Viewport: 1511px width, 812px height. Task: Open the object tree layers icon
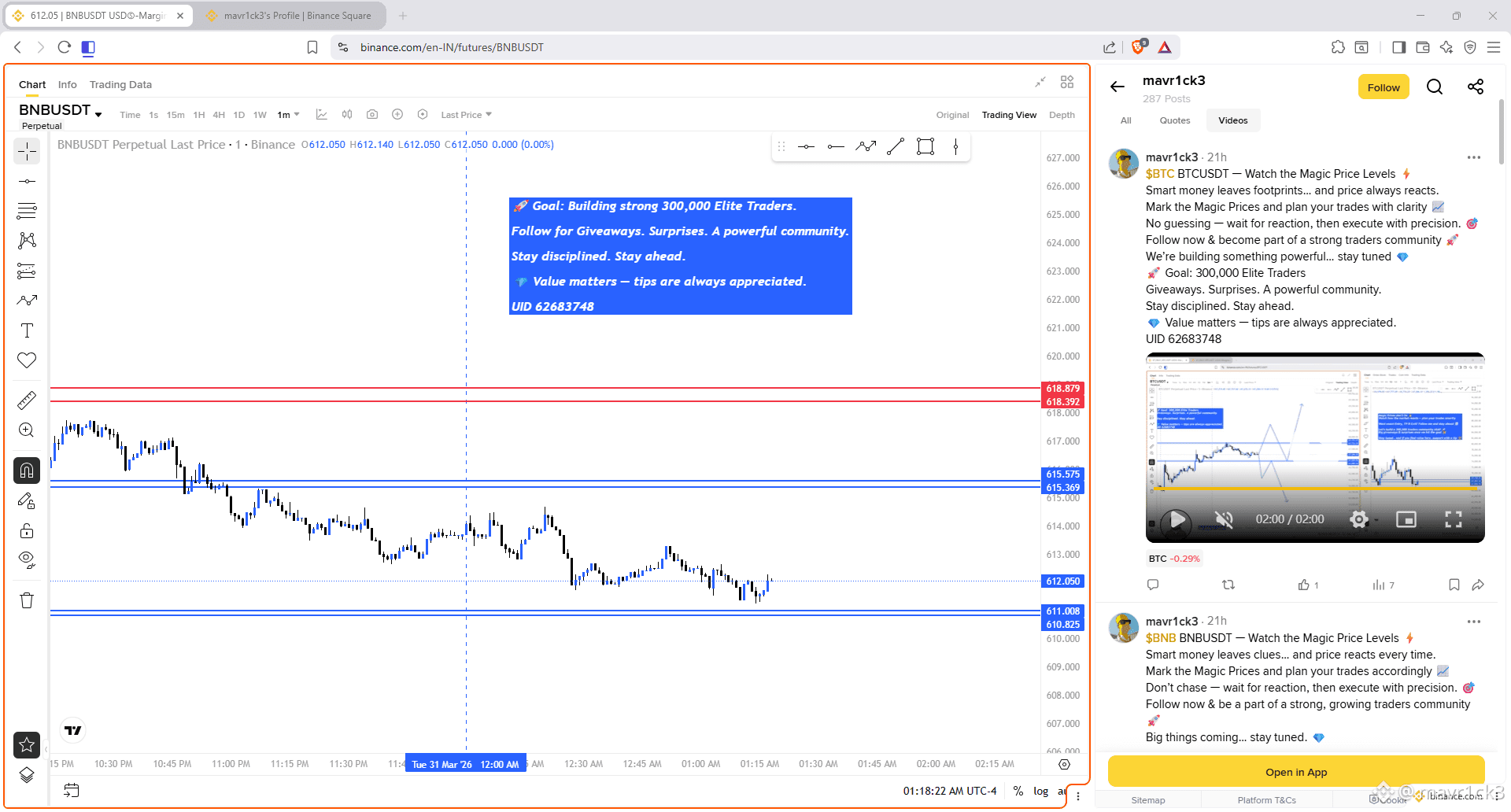pos(27,775)
